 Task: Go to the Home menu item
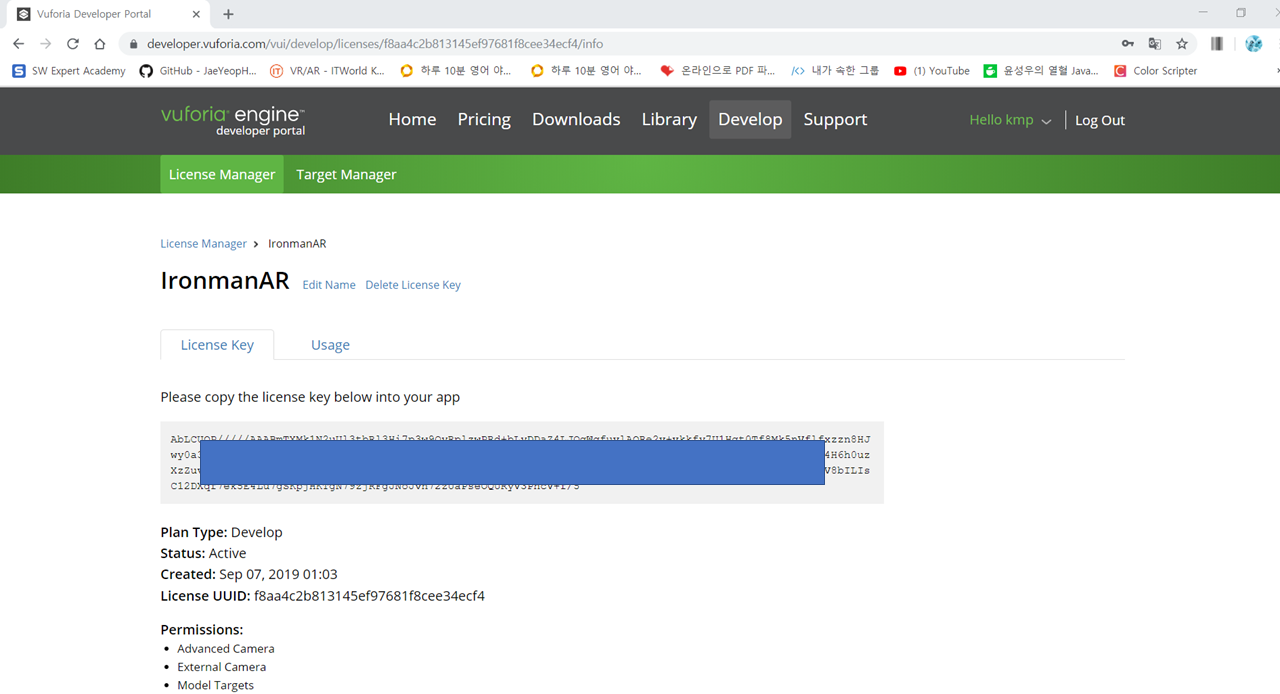[412, 119]
